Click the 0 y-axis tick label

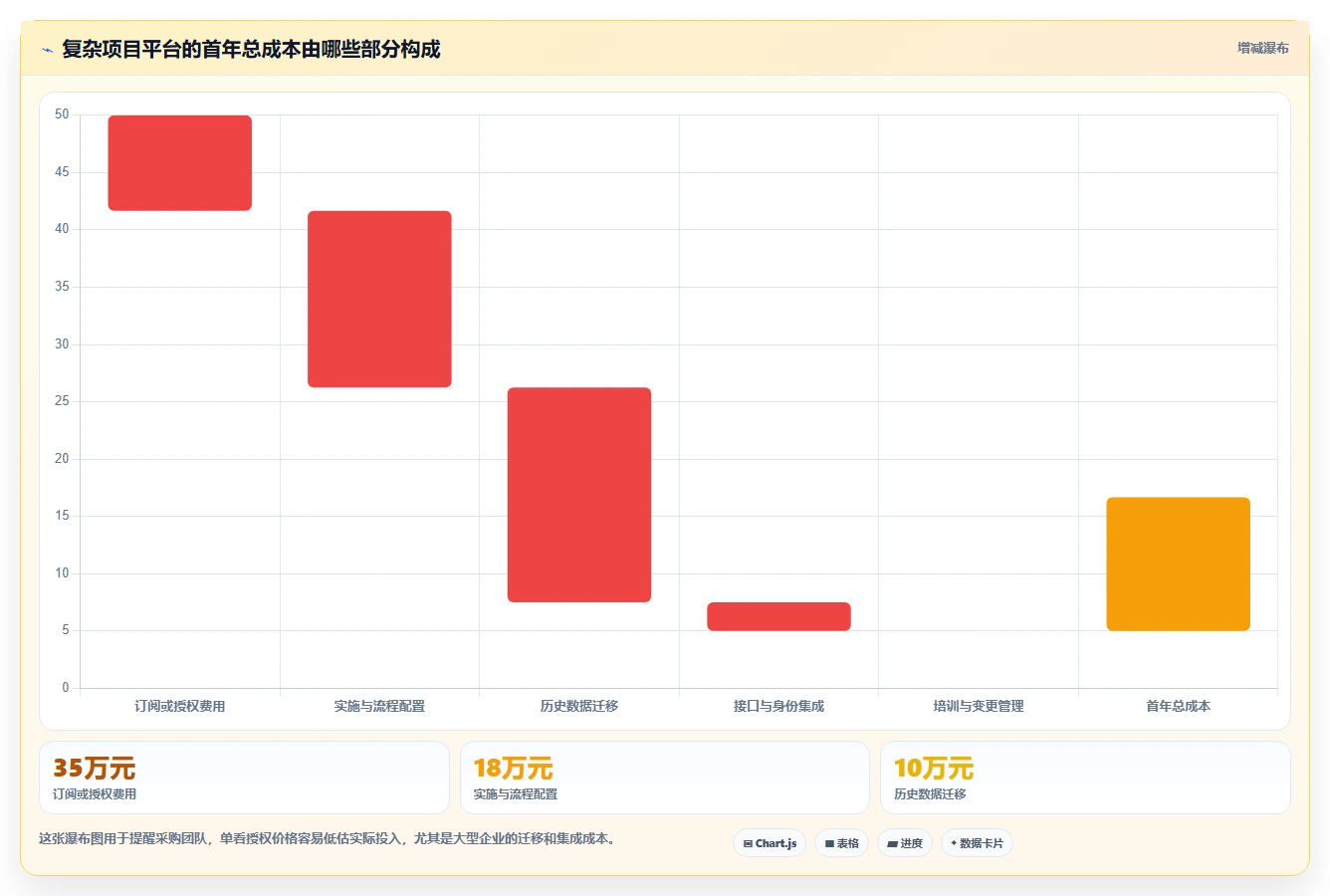coord(66,688)
